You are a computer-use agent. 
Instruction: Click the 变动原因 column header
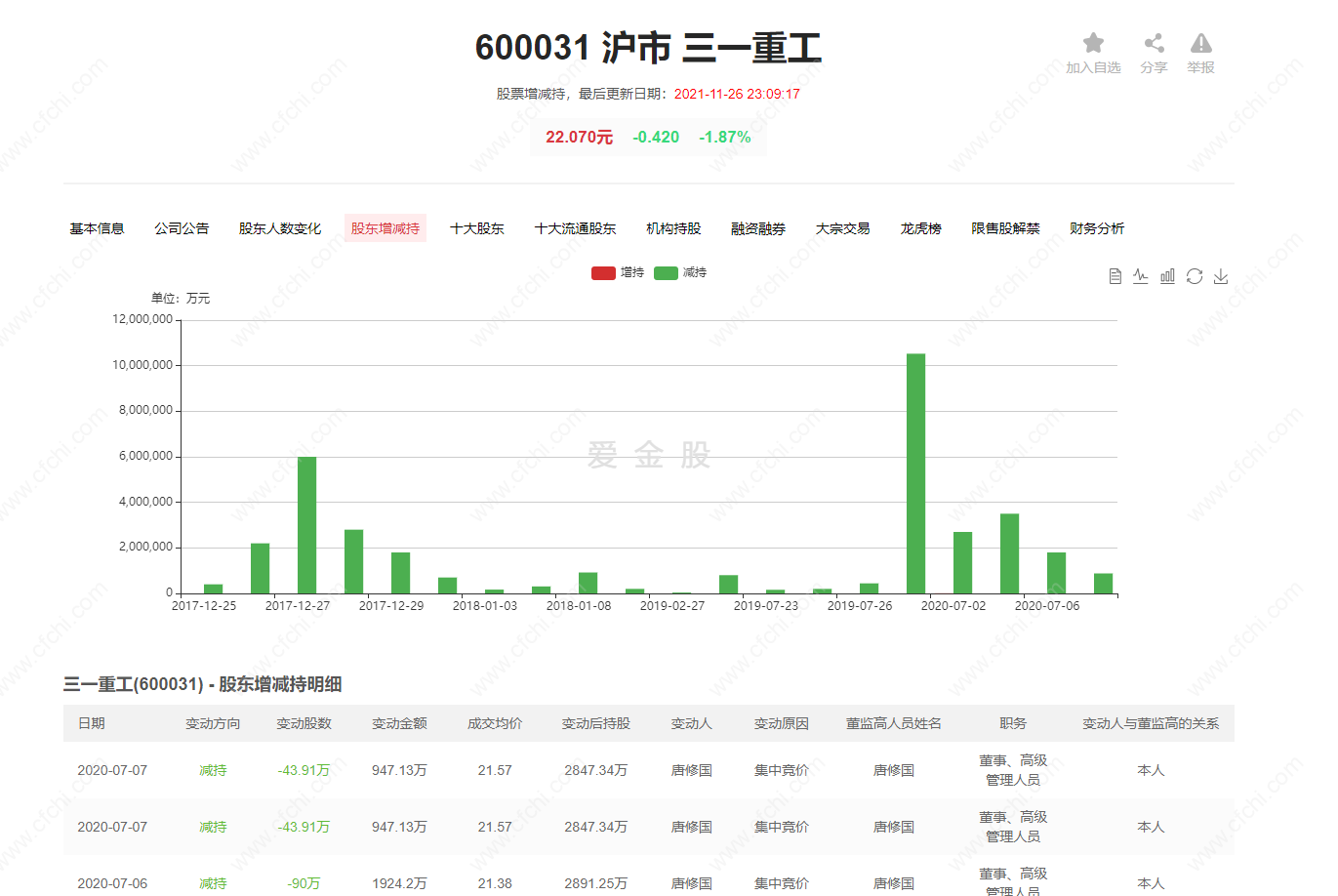(782, 723)
